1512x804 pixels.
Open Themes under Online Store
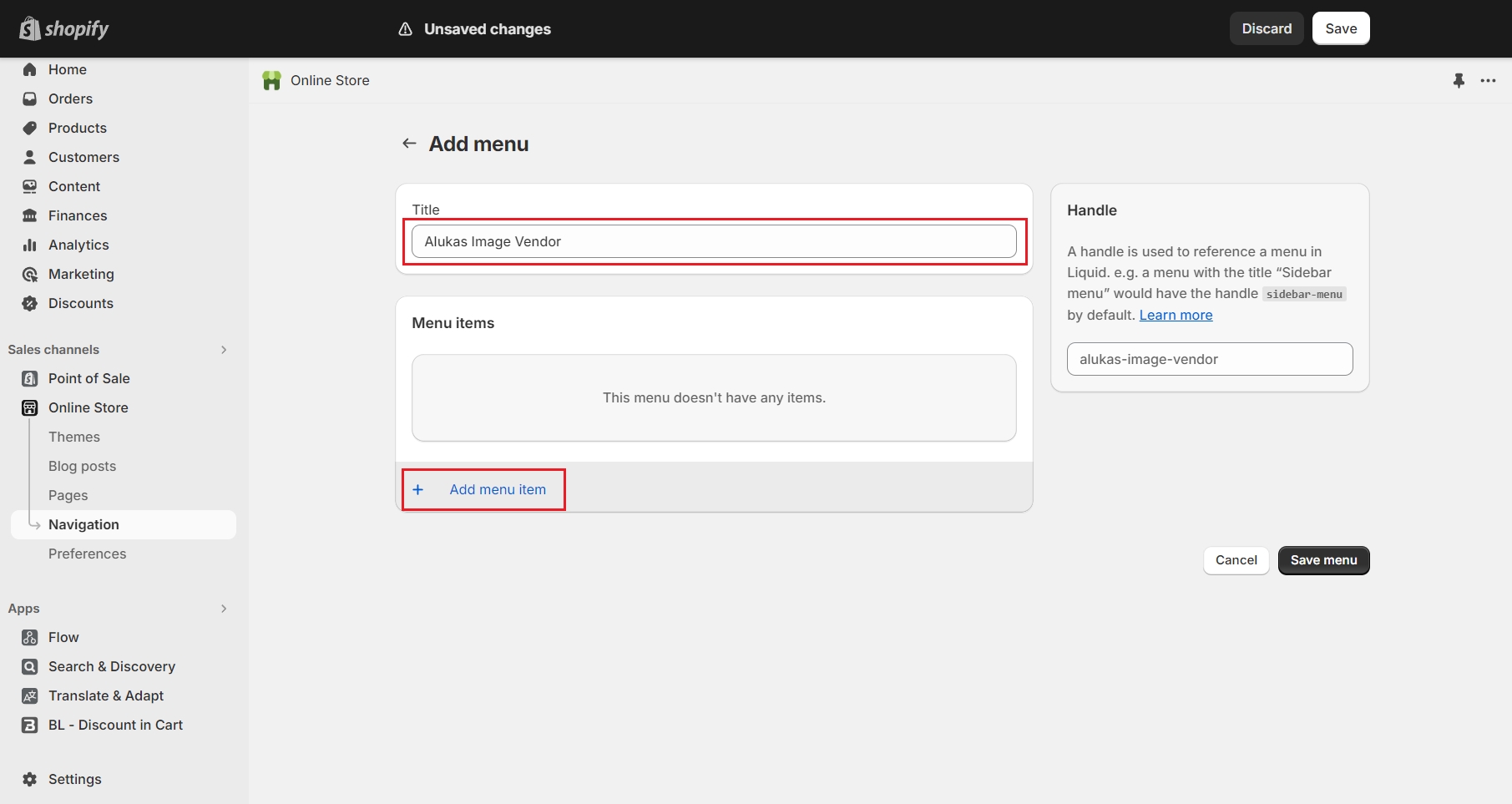[x=74, y=437]
